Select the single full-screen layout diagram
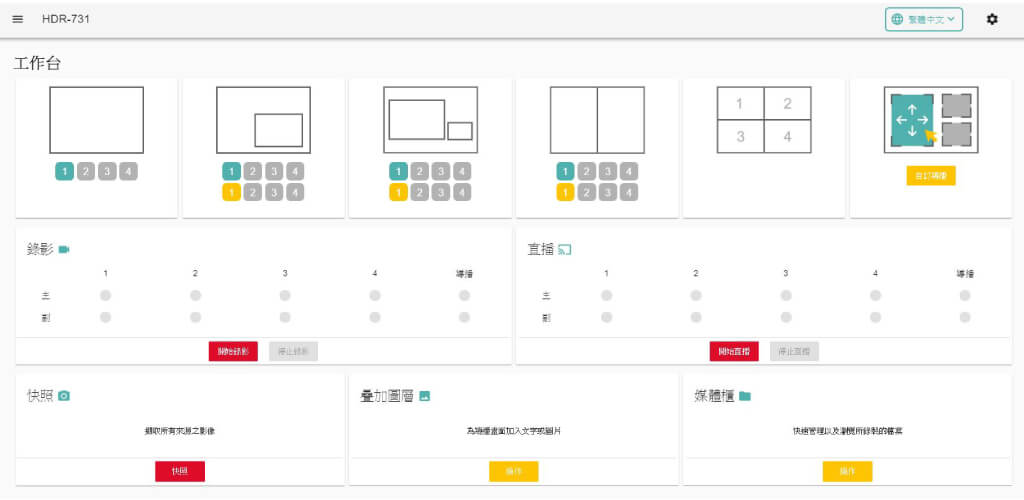Screen dimensions: 1024x500 (x=97, y=120)
